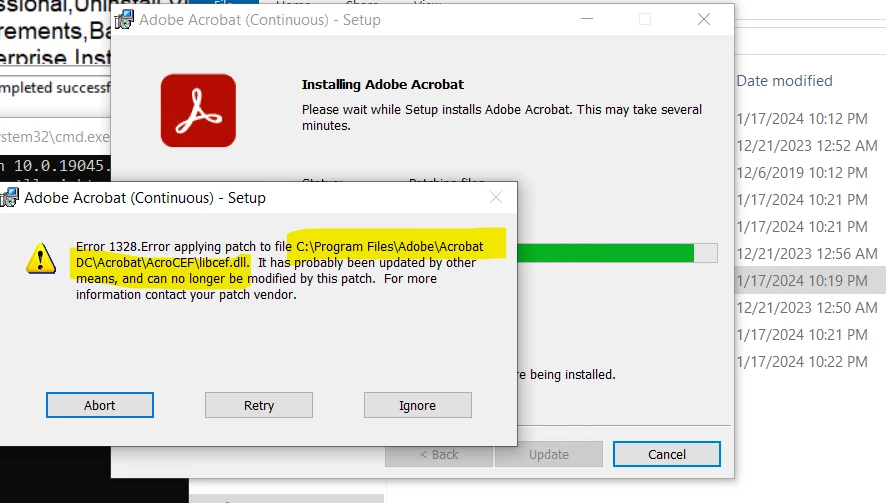Click the cmd.exe window title text
886x503 pixels.
click(55, 137)
